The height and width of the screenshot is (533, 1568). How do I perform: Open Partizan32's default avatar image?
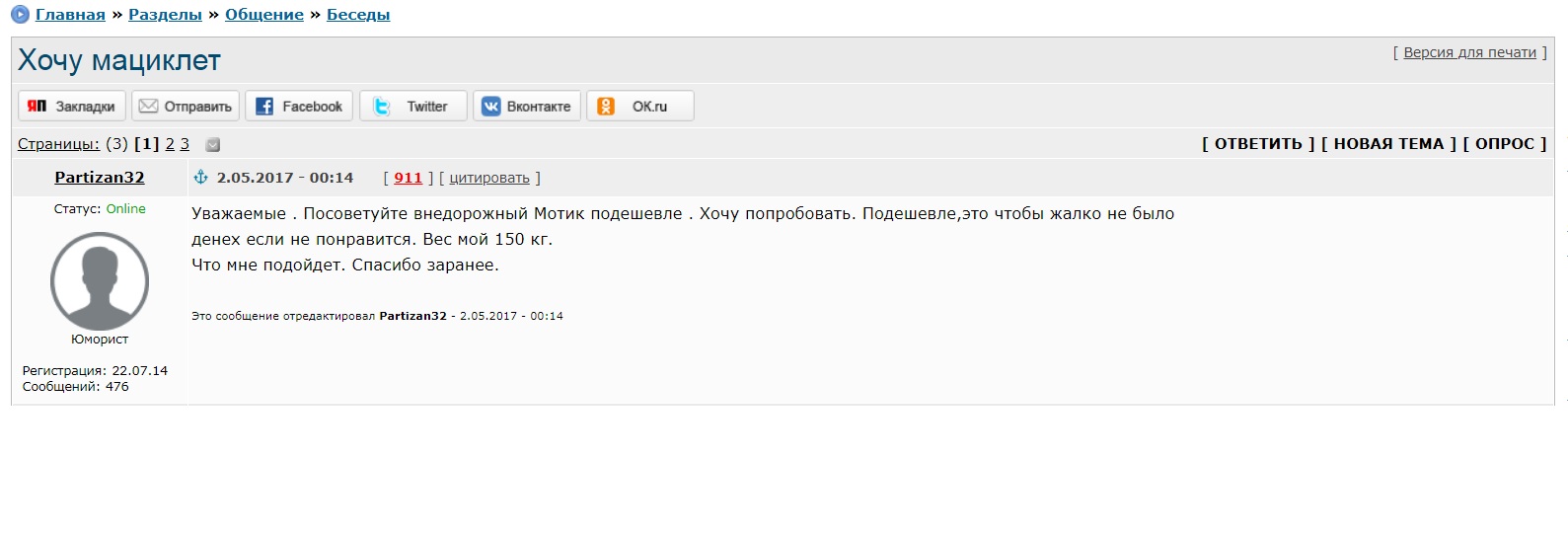100,281
